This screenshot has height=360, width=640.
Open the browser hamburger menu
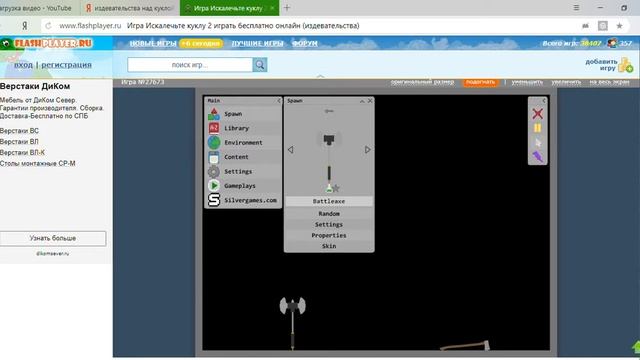576,8
